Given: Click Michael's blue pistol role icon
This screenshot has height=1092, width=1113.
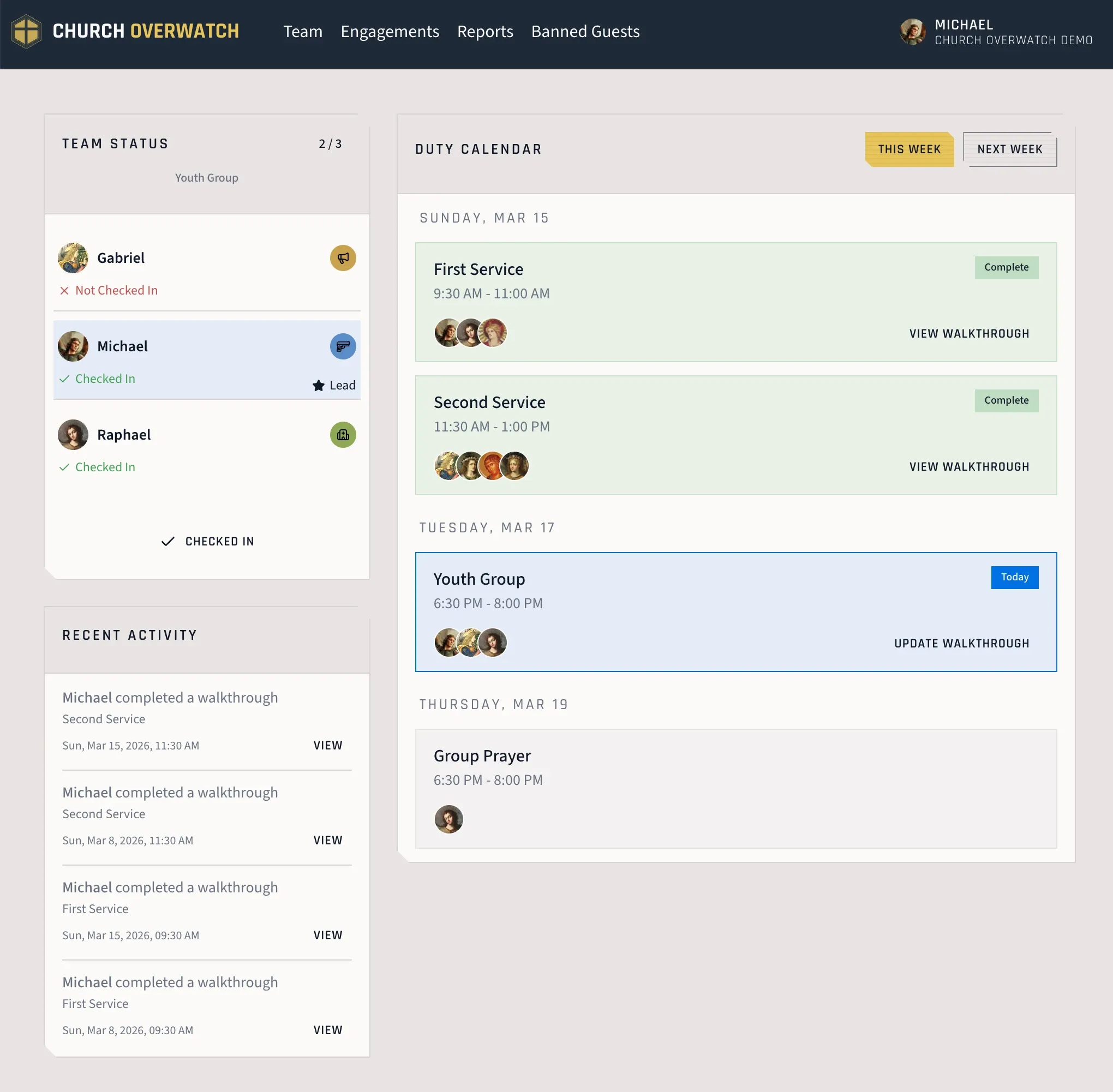Looking at the screenshot, I should tap(343, 346).
